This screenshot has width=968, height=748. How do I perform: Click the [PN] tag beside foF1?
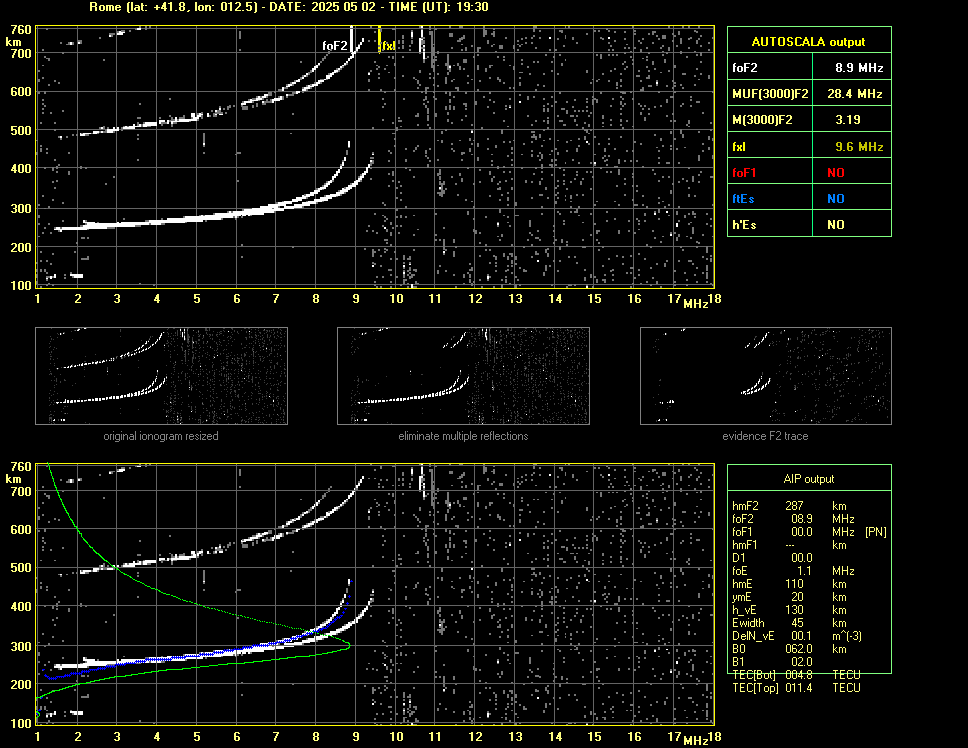point(875,532)
